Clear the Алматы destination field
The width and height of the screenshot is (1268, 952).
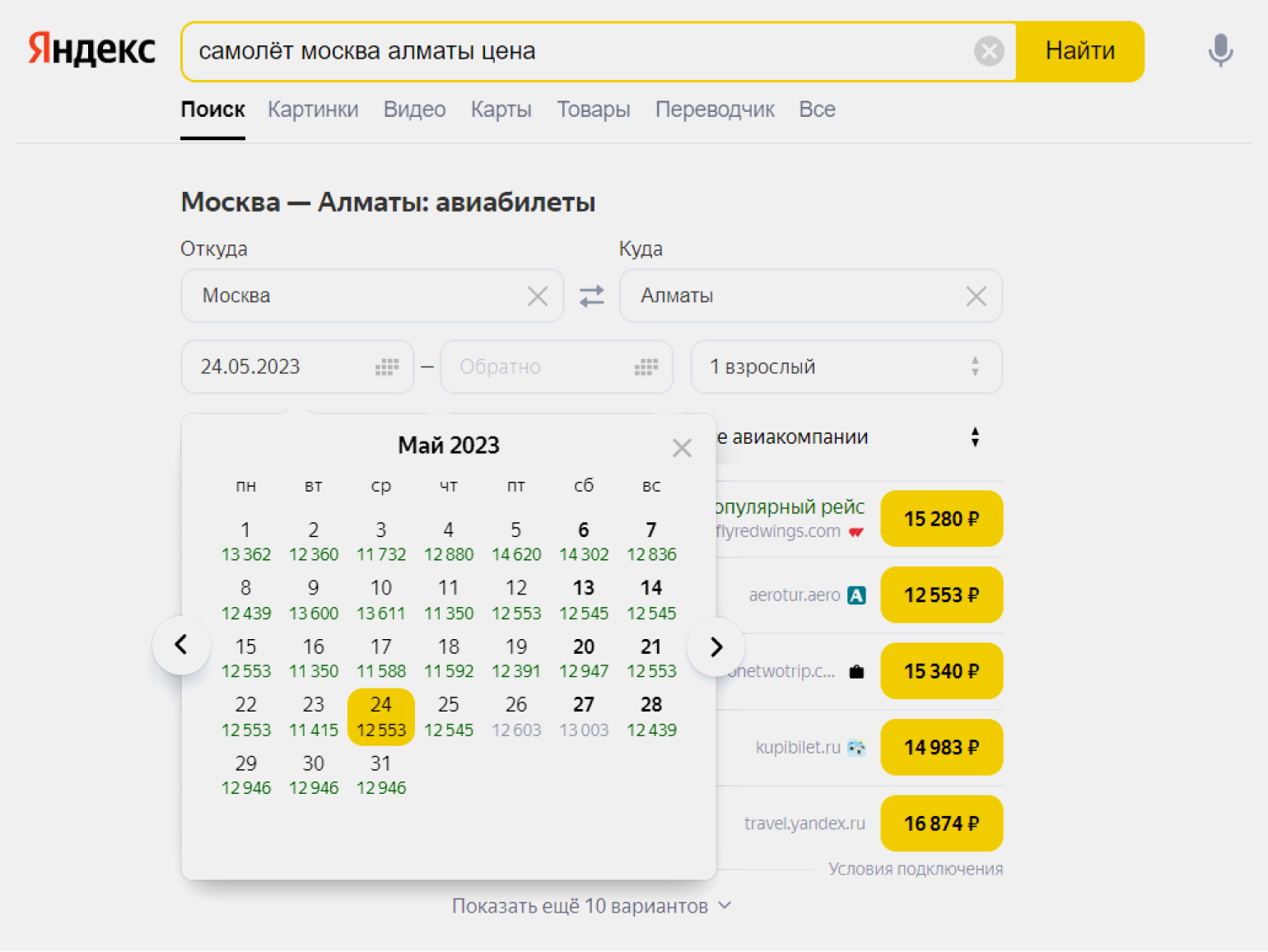point(976,296)
